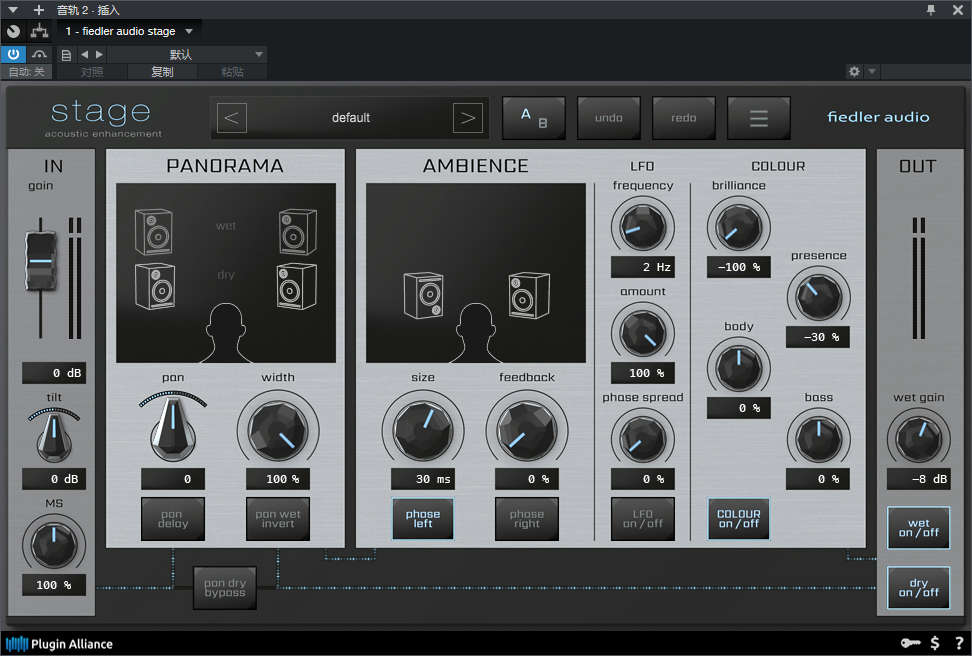Click the undo button

609,118
